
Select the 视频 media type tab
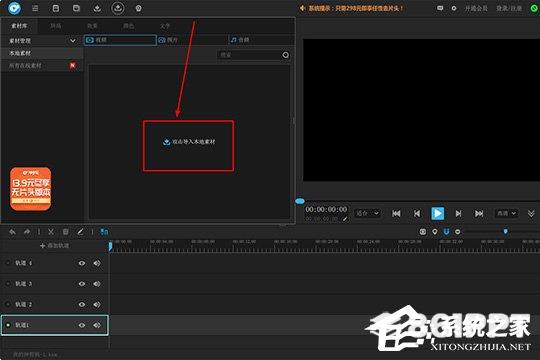point(120,40)
